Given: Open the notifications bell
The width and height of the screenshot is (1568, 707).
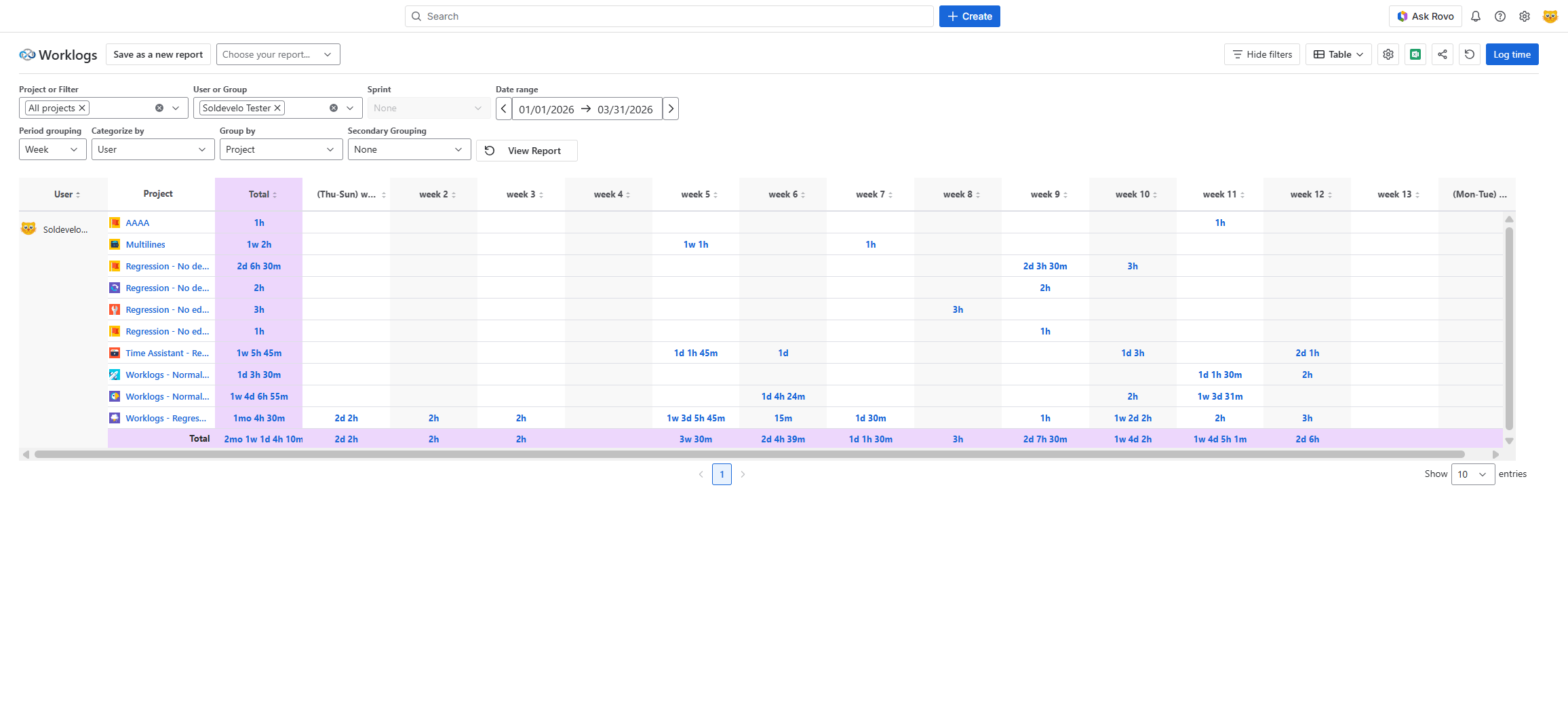Looking at the screenshot, I should click(1476, 16).
